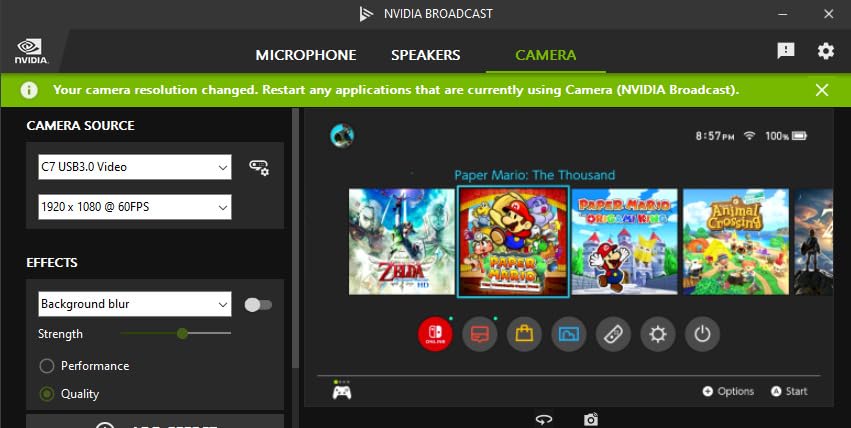
Task: Click the EFFECTS heading
Action: pos(52,263)
